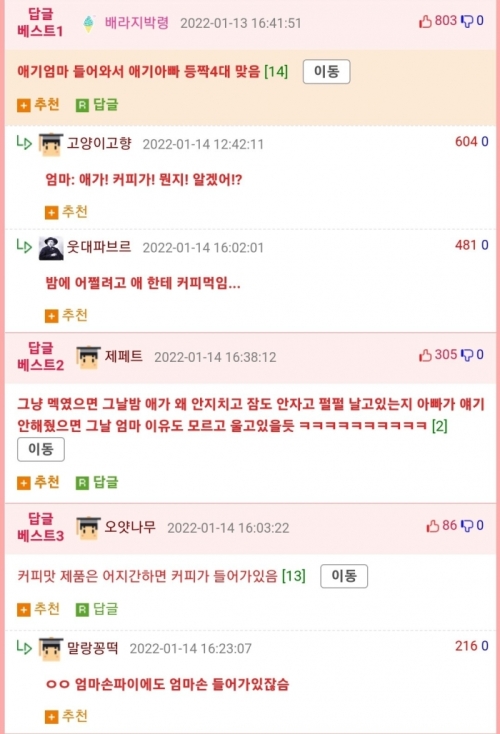Click 이동 button under 제페트 comment
The height and width of the screenshot is (734, 500).
(41, 449)
